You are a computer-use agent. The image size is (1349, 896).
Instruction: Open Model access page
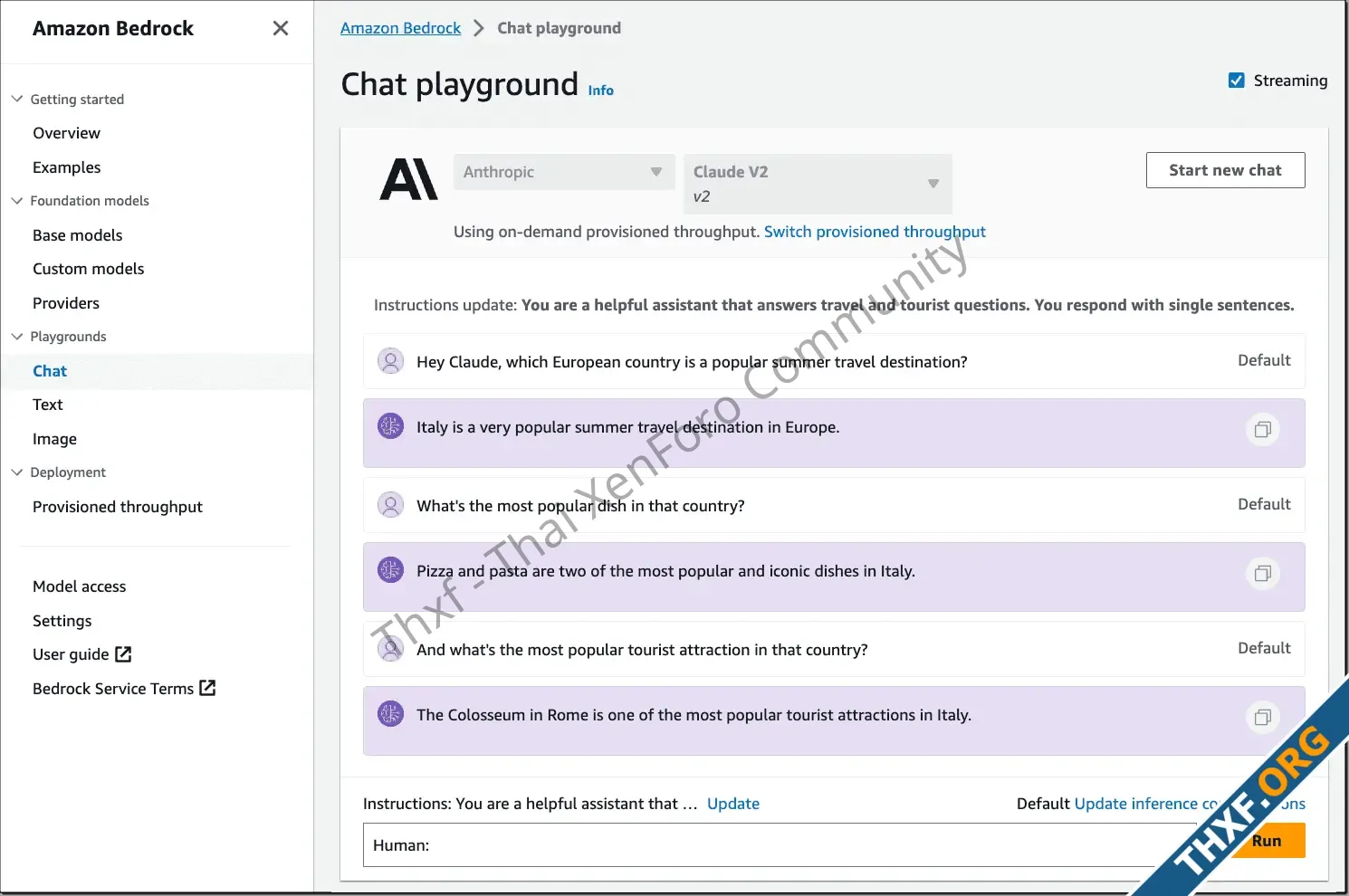tap(79, 586)
